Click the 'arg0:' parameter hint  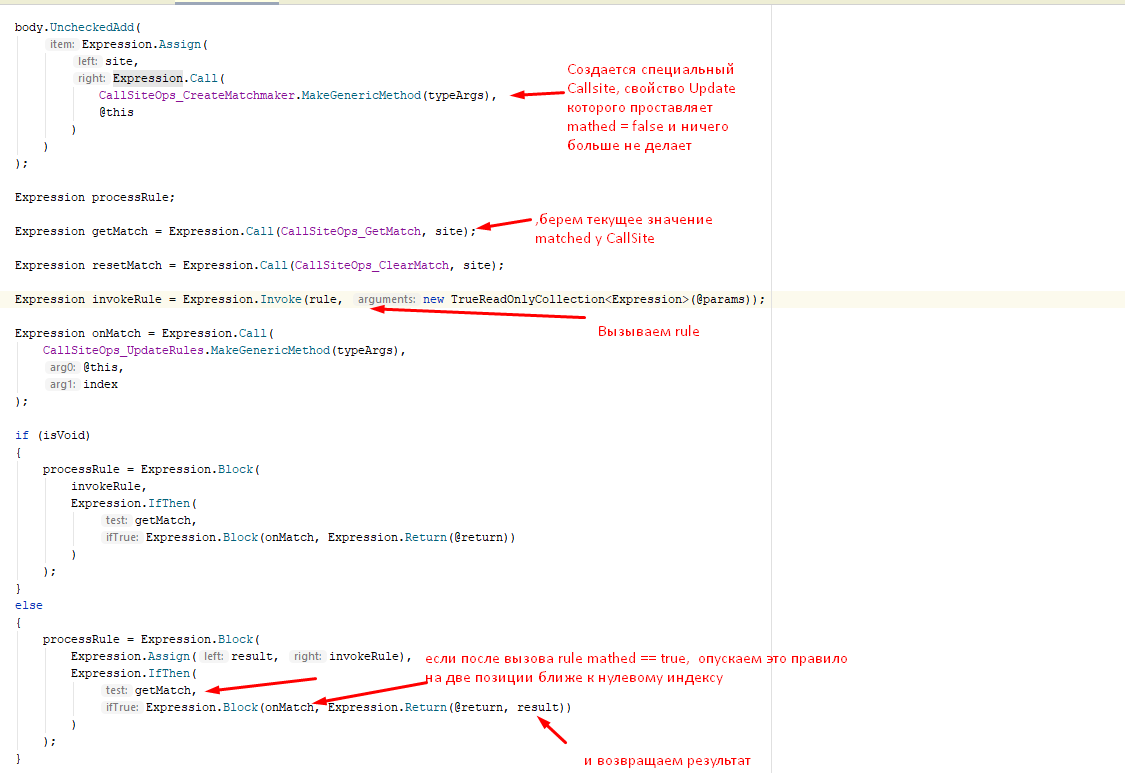pyautogui.click(x=62, y=367)
